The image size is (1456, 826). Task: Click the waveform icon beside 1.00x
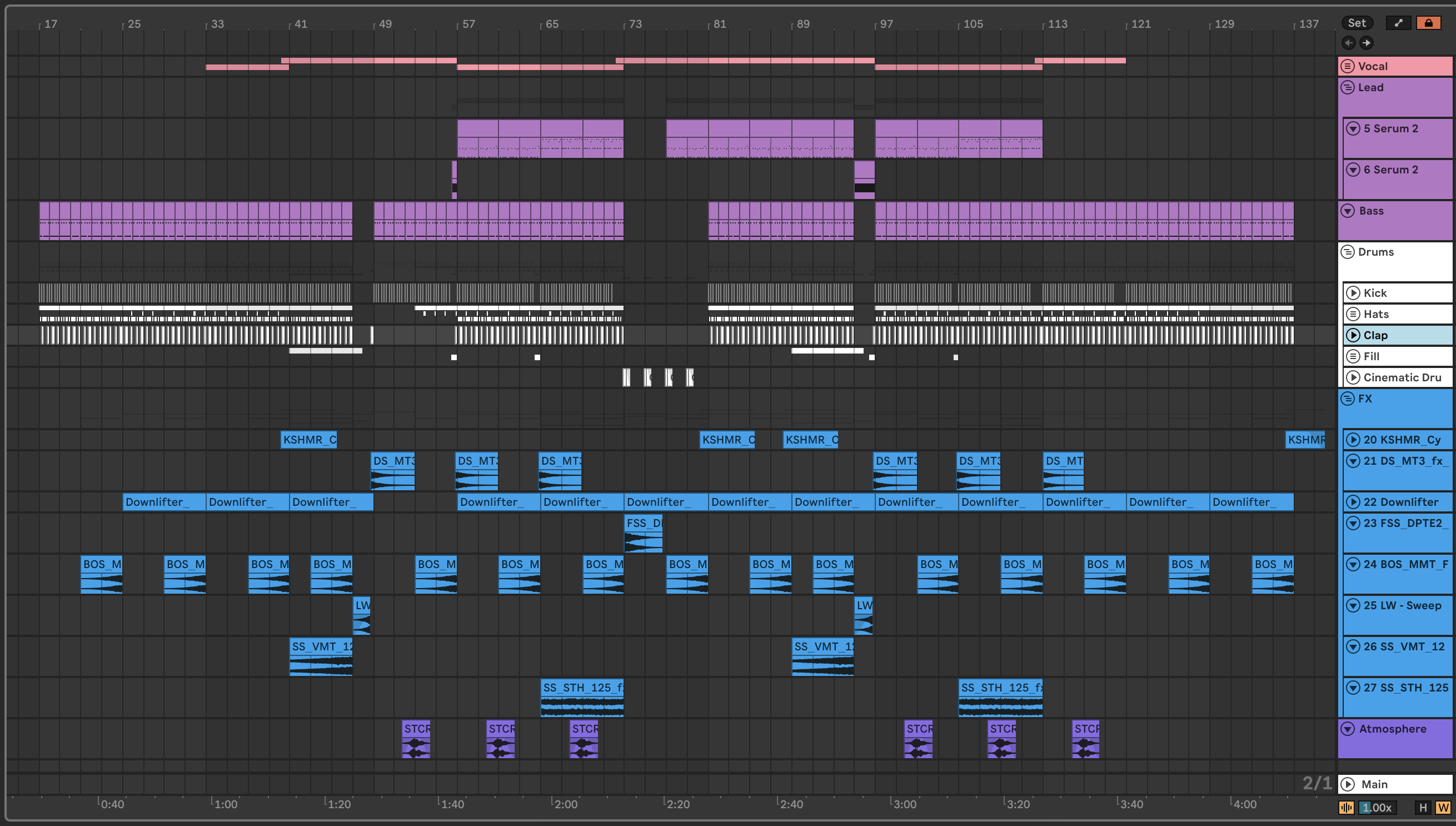coord(1346,807)
